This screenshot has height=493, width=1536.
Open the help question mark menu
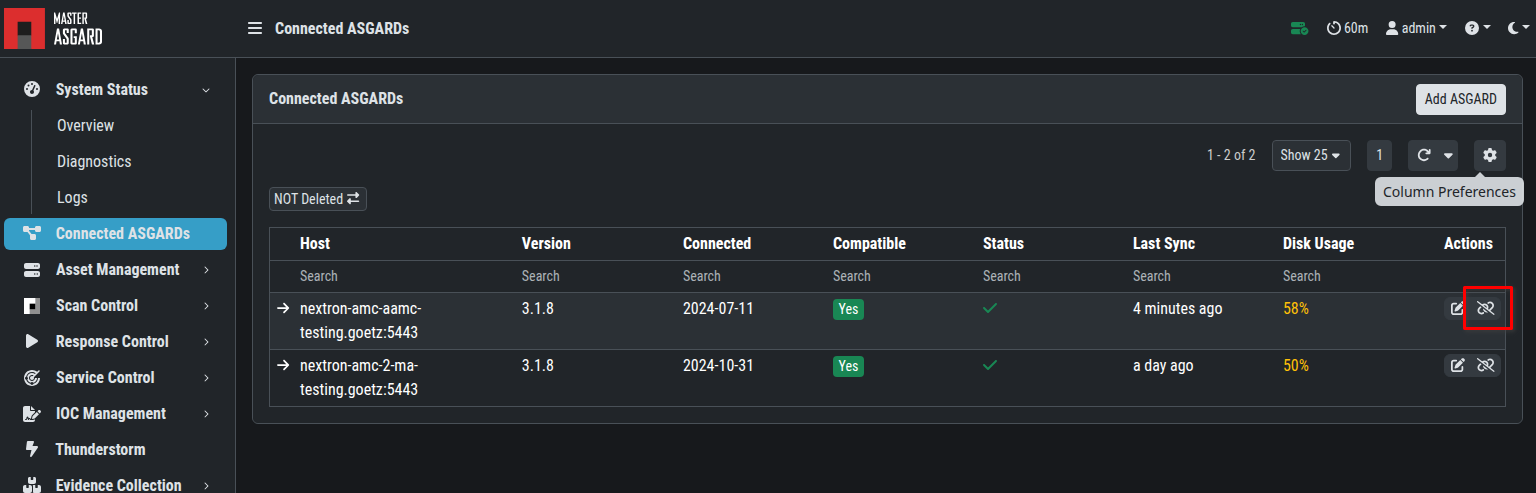1477,28
